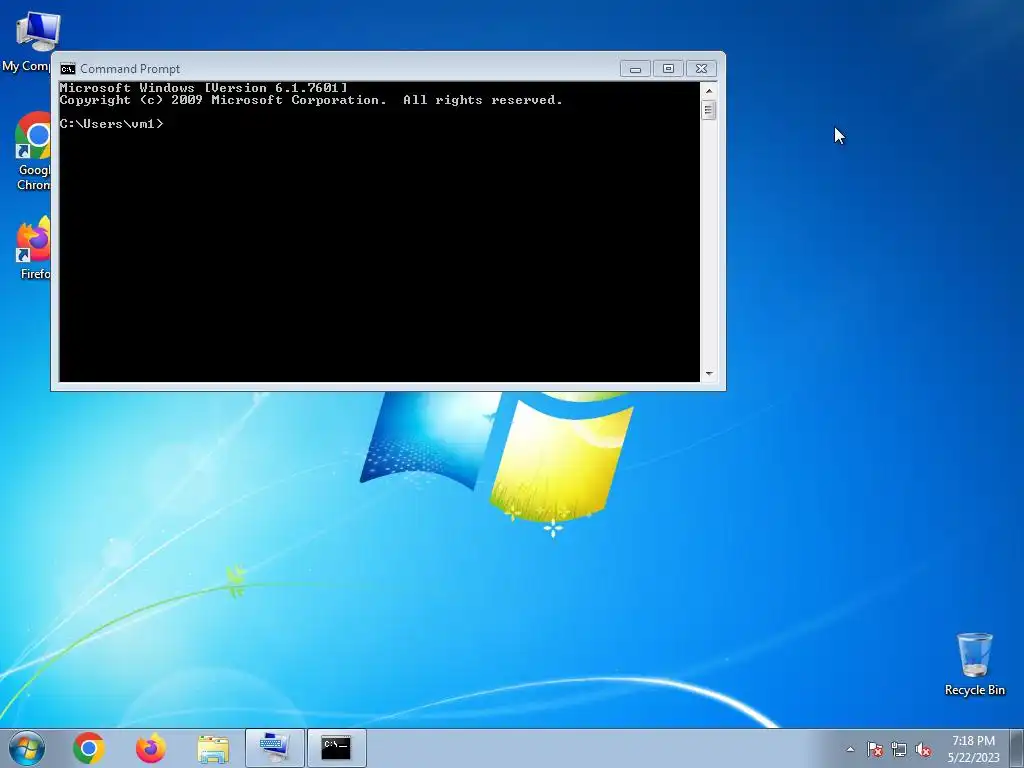The image size is (1024, 768).
Task: Click the Command Prompt title text
Action: pyautogui.click(x=130, y=69)
